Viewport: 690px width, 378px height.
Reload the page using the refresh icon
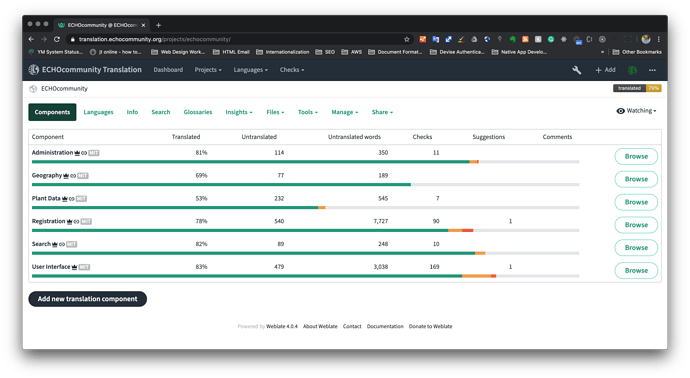click(x=57, y=39)
